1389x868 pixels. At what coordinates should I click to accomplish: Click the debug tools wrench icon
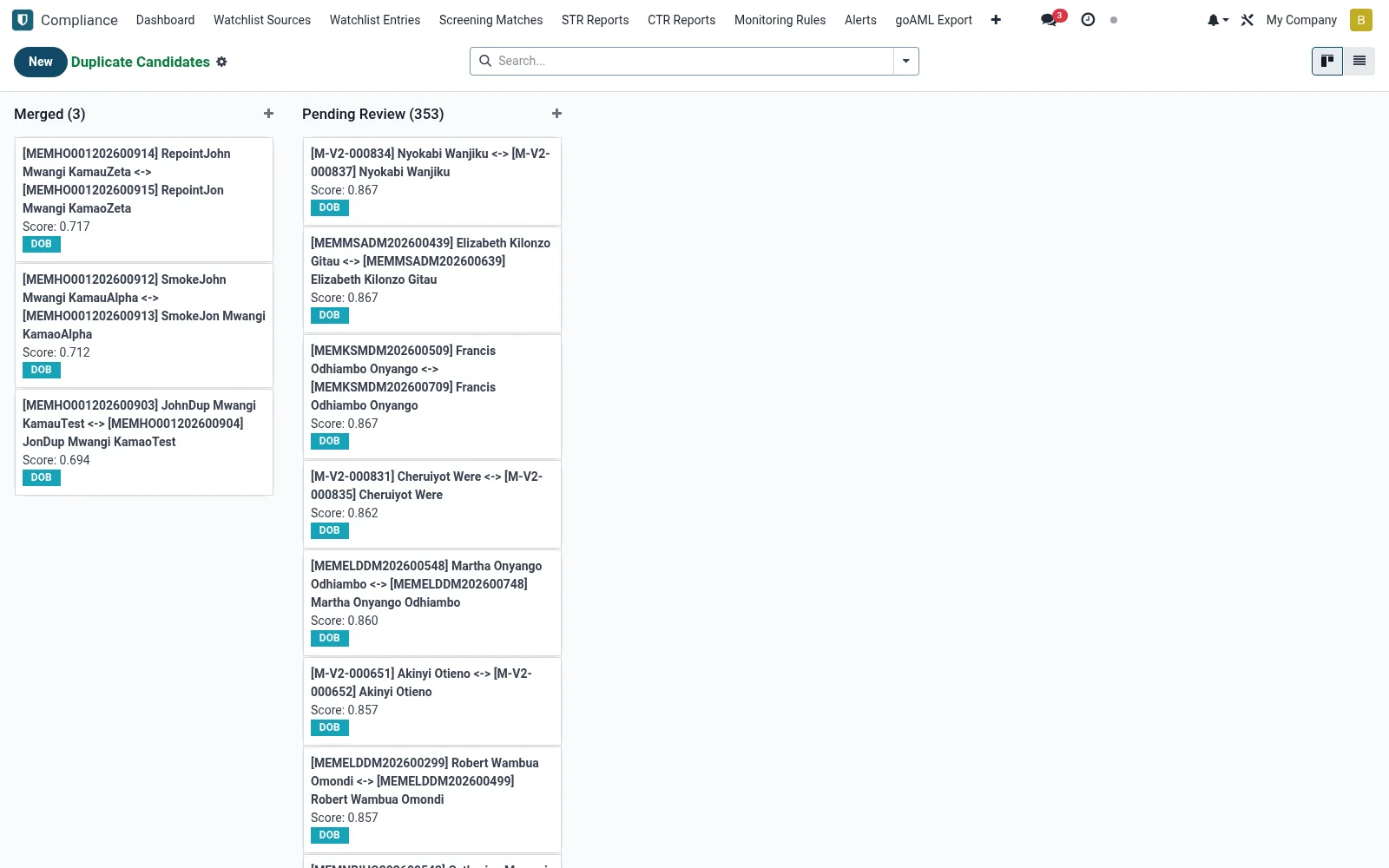(x=1247, y=20)
